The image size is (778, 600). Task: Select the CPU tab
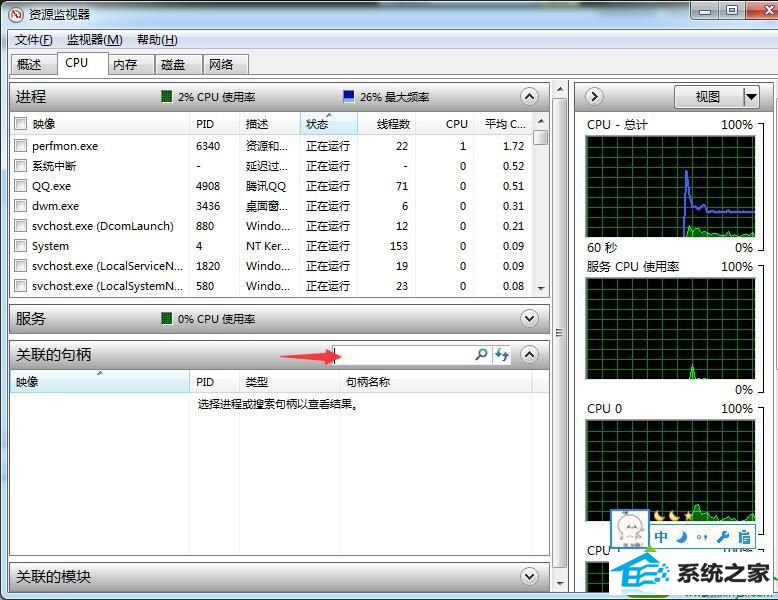82,64
